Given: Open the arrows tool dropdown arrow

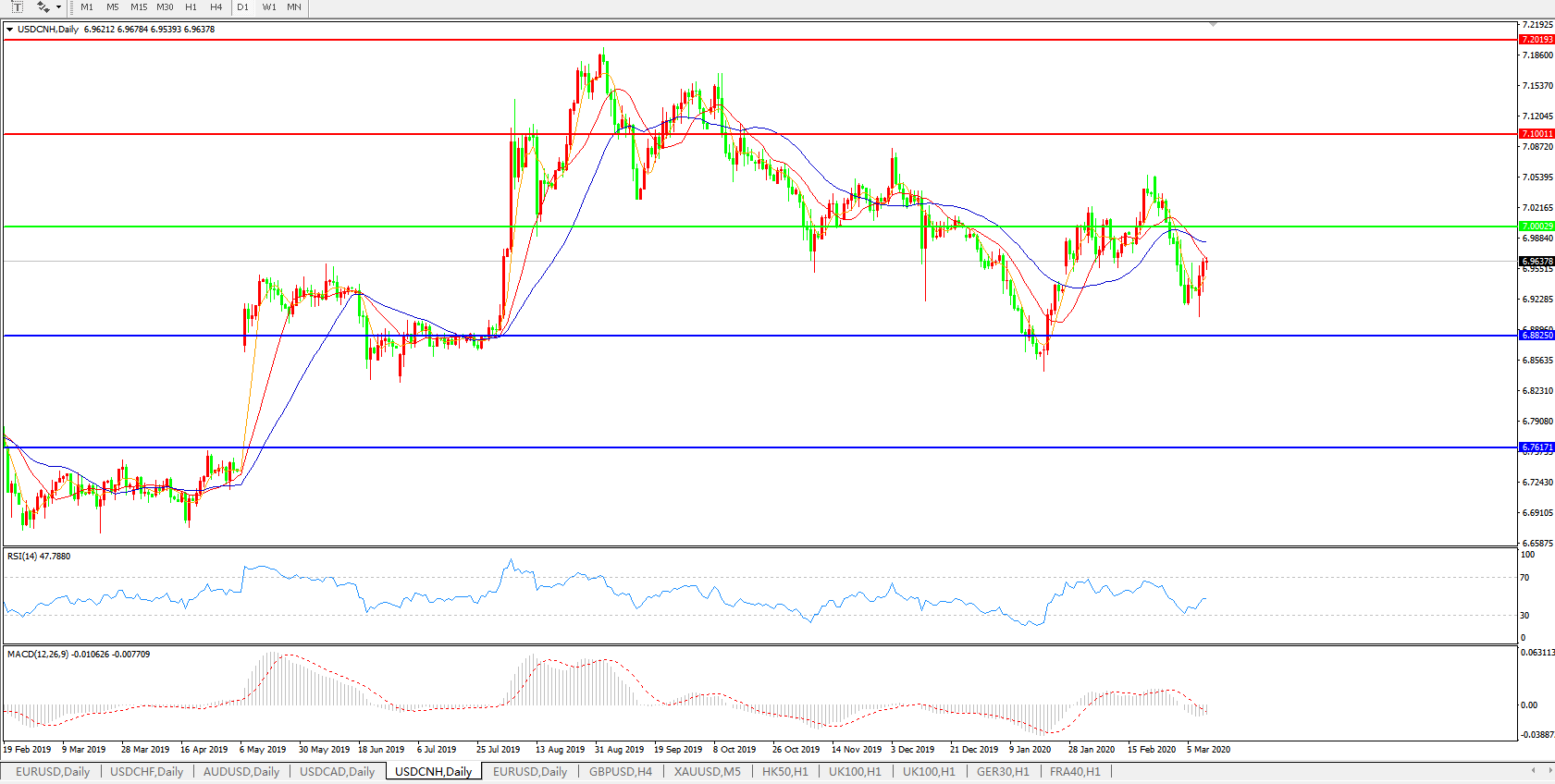Looking at the screenshot, I should [59, 7].
